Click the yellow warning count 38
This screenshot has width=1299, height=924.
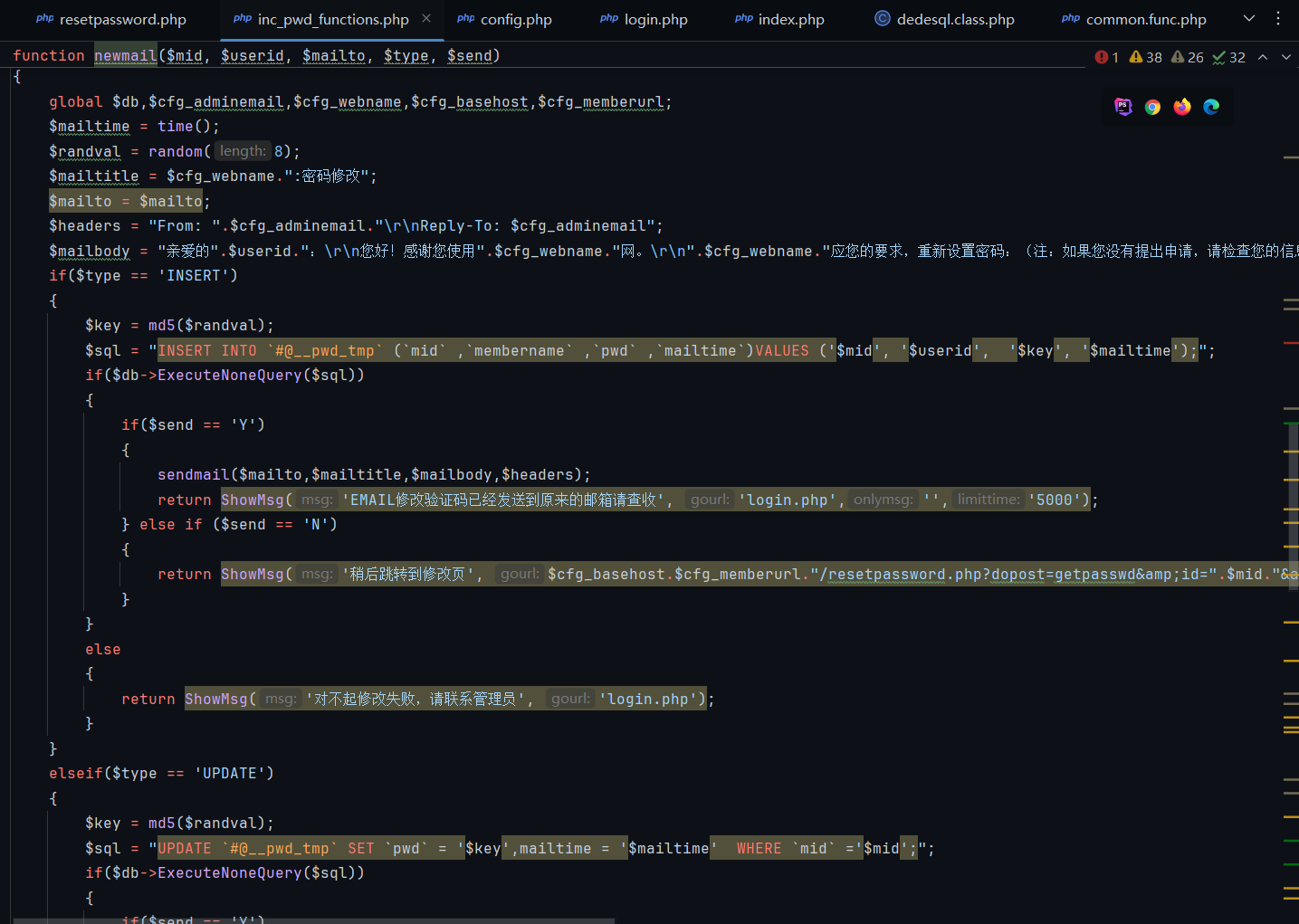(1146, 57)
